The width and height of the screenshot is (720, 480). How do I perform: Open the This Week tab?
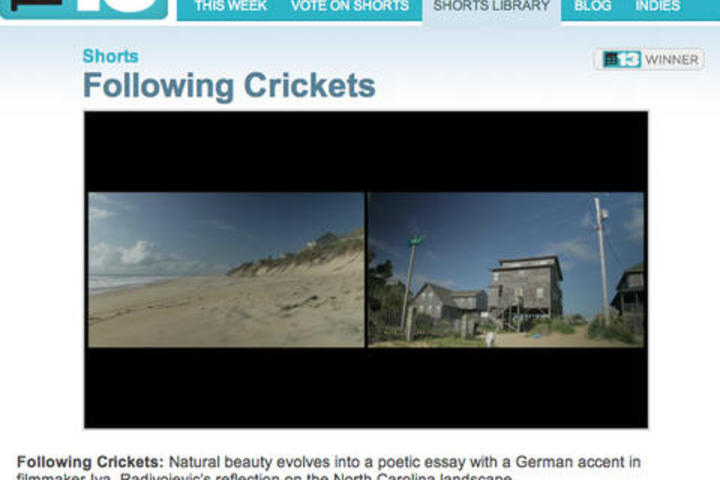pyautogui.click(x=231, y=6)
